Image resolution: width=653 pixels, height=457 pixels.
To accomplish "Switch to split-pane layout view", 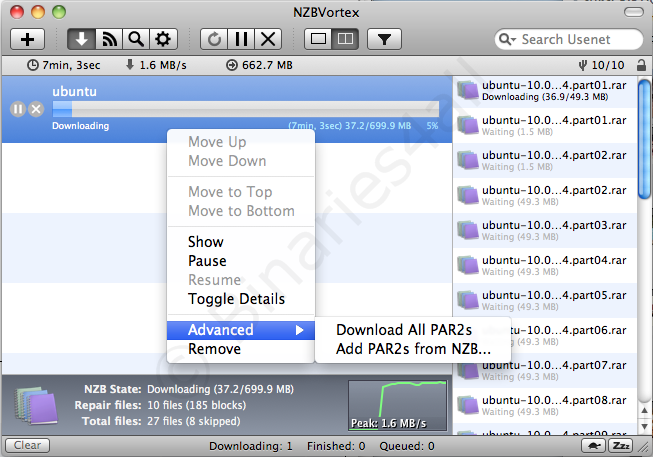I will coord(345,40).
